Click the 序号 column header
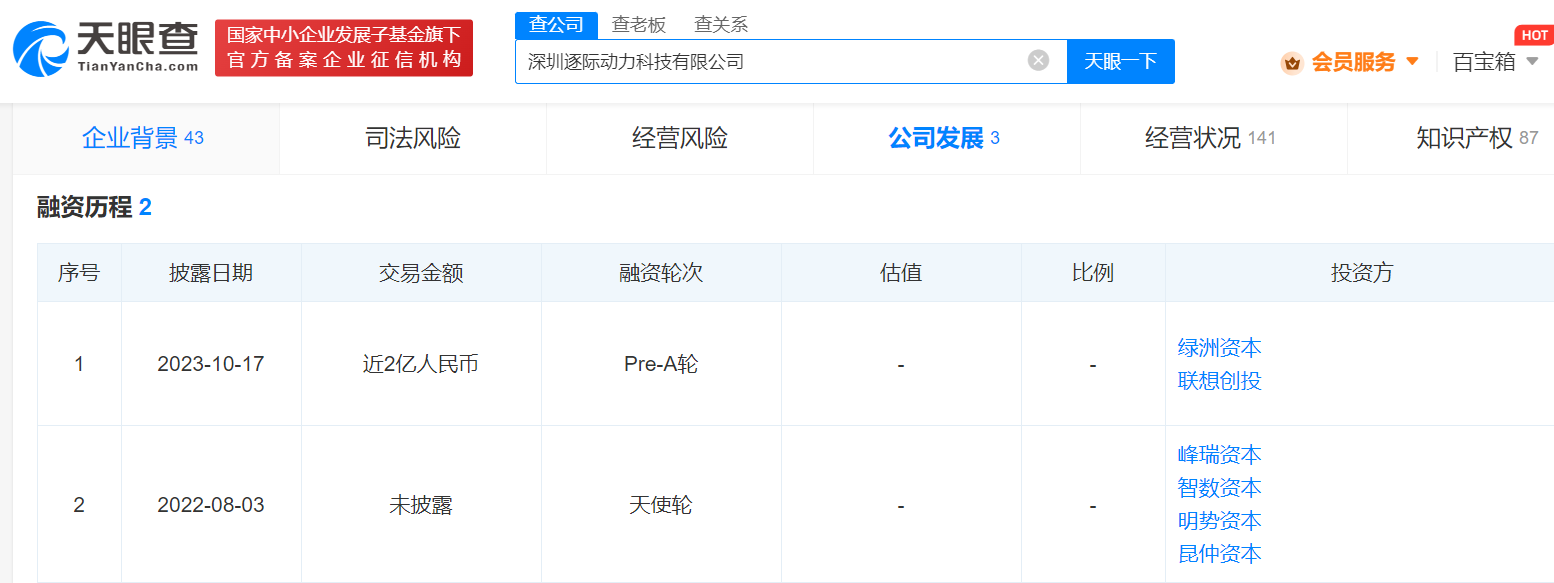 click(x=79, y=273)
